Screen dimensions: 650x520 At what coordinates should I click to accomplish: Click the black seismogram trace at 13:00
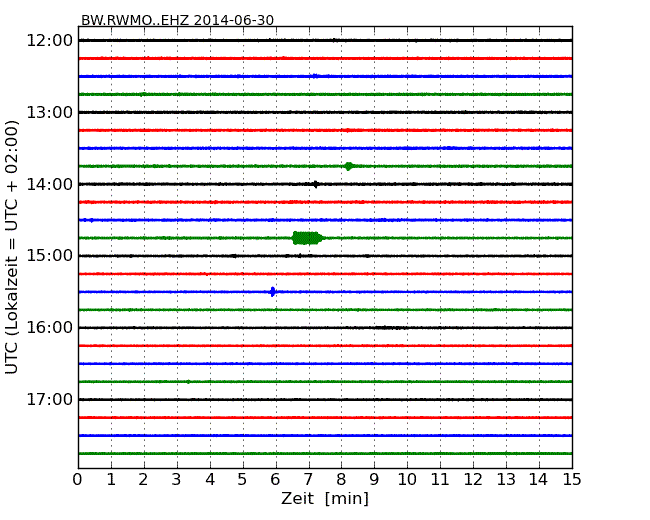click(x=325, y=112)
